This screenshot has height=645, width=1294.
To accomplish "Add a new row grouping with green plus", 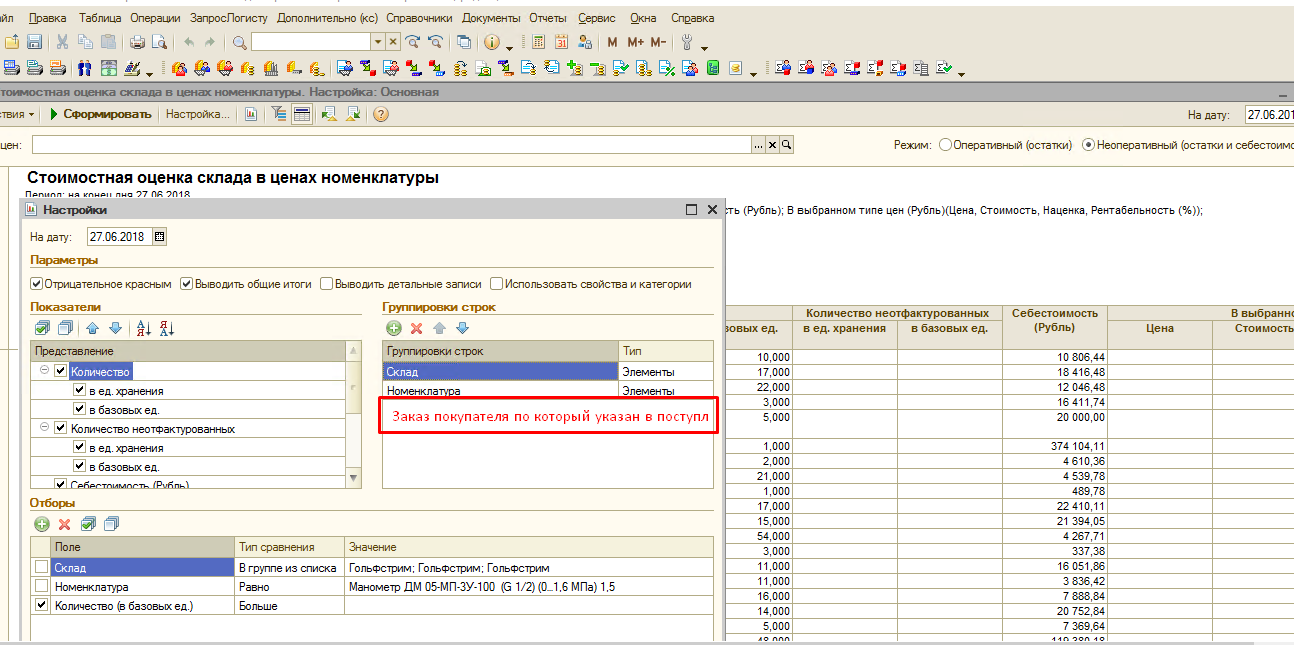I will point(394,328).
